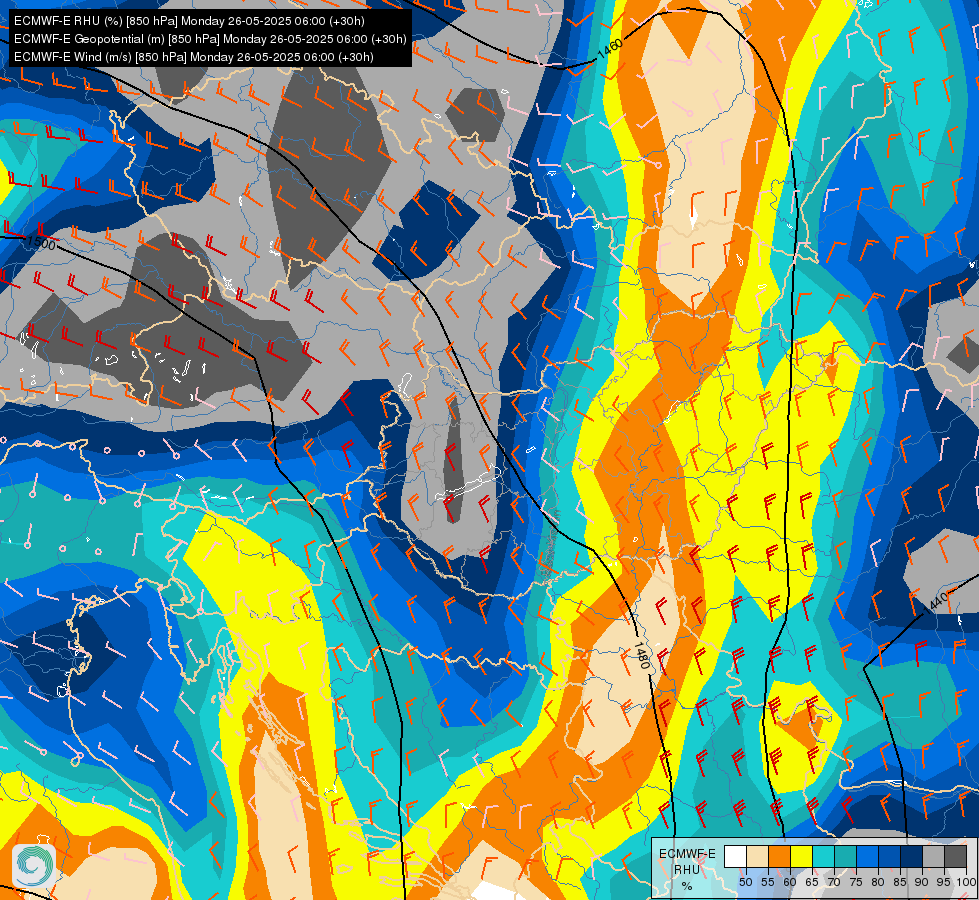
Task: Click the legend tick value 60
Action: click(x=790, y=882)
